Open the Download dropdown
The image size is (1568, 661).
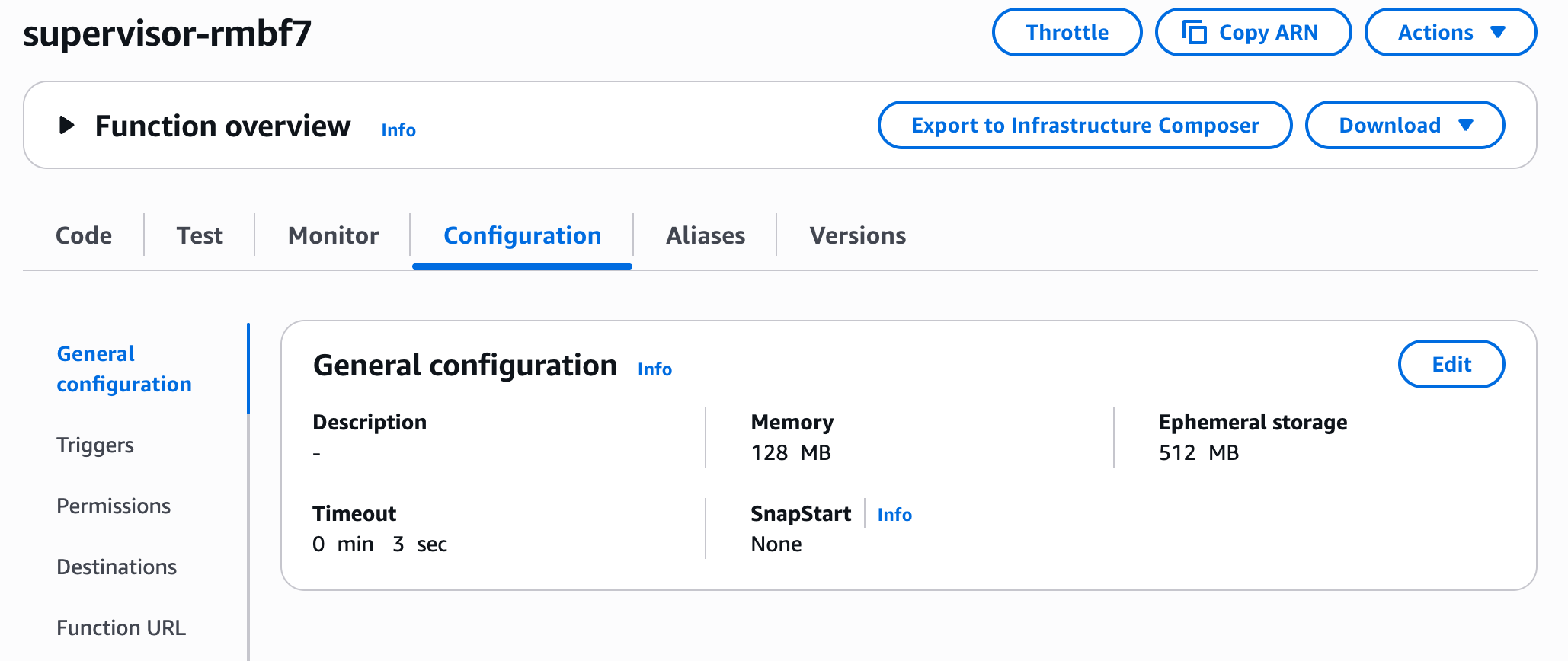[1404, 126]
